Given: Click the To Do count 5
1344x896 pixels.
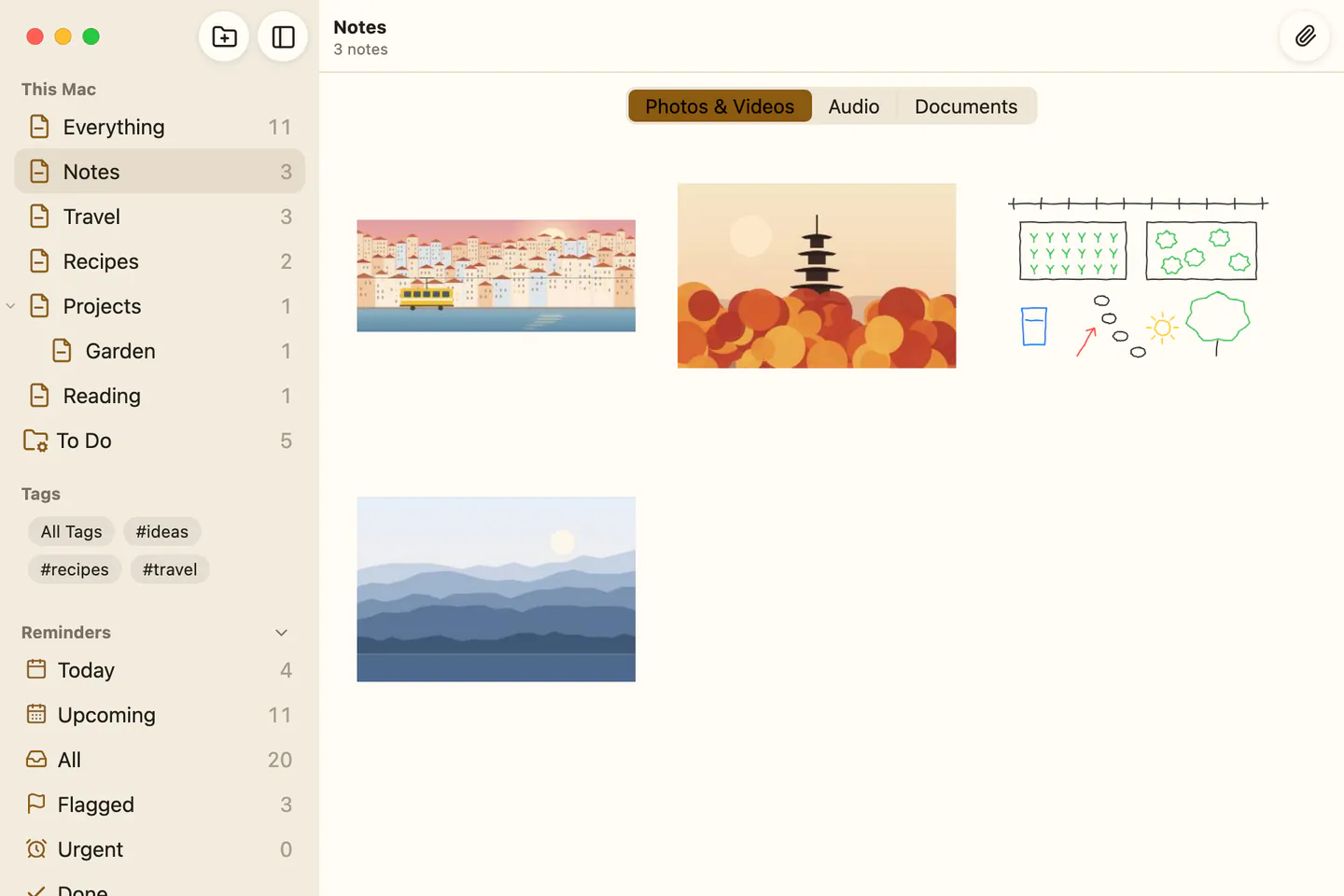Looking at the screenshot, I should point(286,441).
